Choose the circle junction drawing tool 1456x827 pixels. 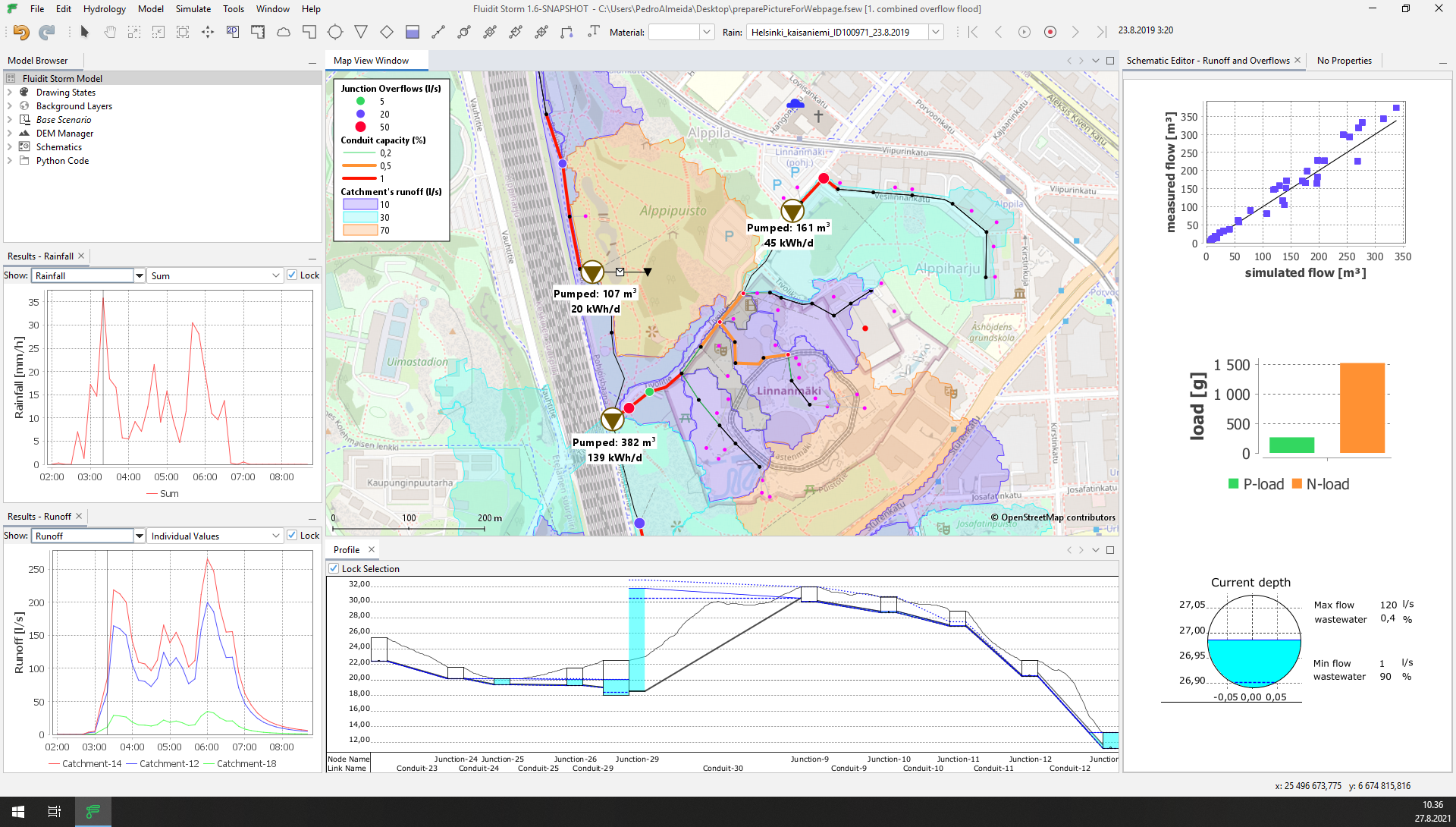(x=334, y=32)
